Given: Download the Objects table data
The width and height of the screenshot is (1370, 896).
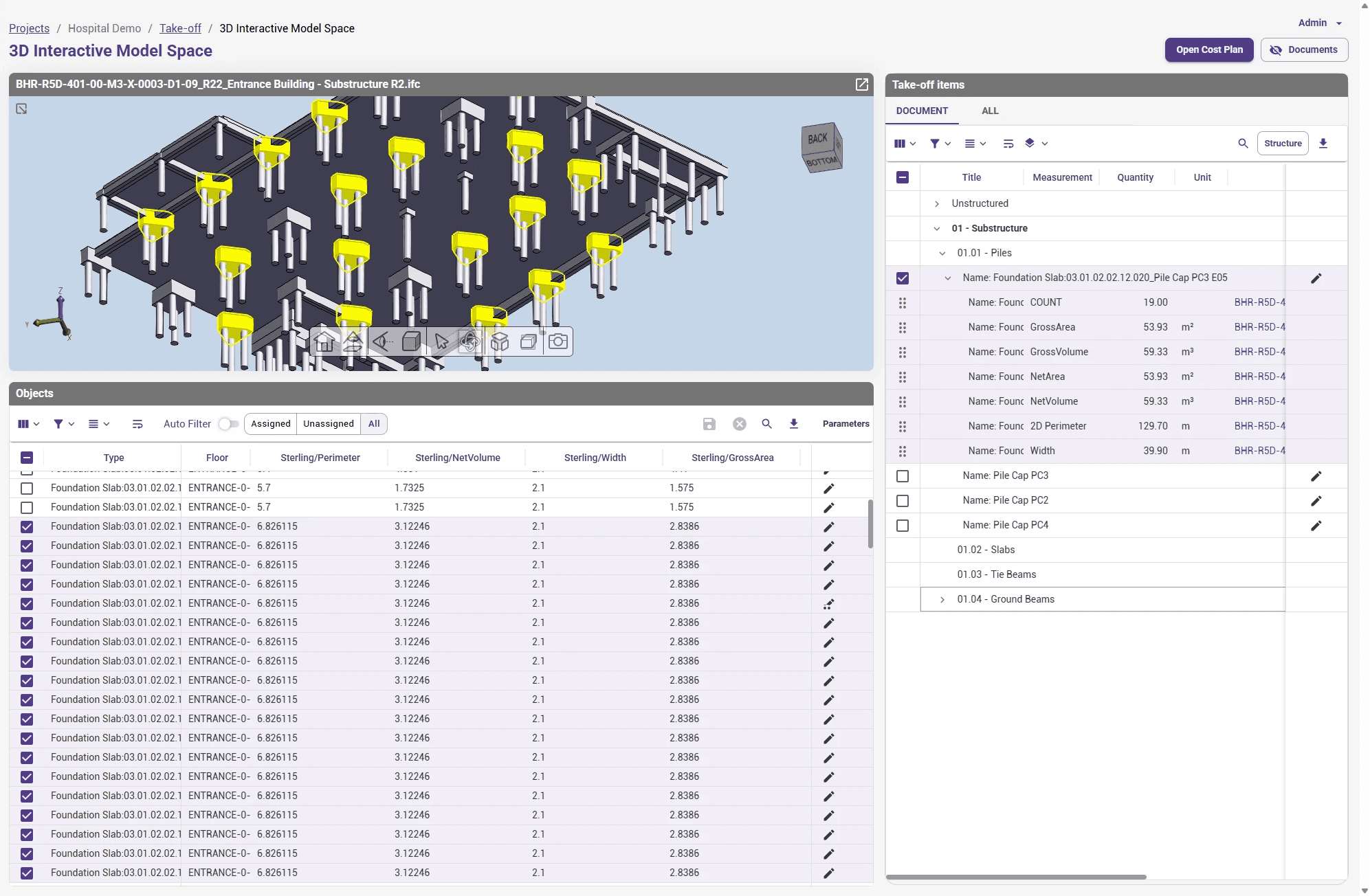Looking at the screenshot, I should (x=794, y=424).
